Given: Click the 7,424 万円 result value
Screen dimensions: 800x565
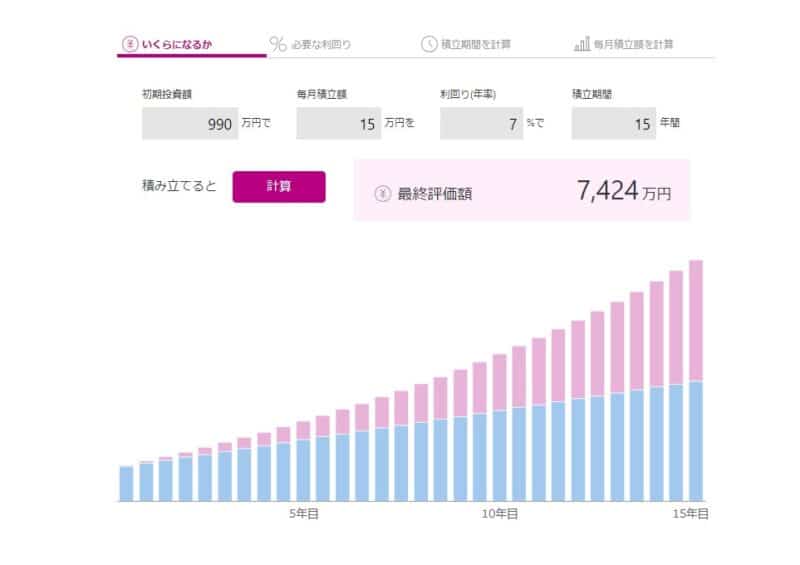Looking at the screenshot, I should coord(624,191).
